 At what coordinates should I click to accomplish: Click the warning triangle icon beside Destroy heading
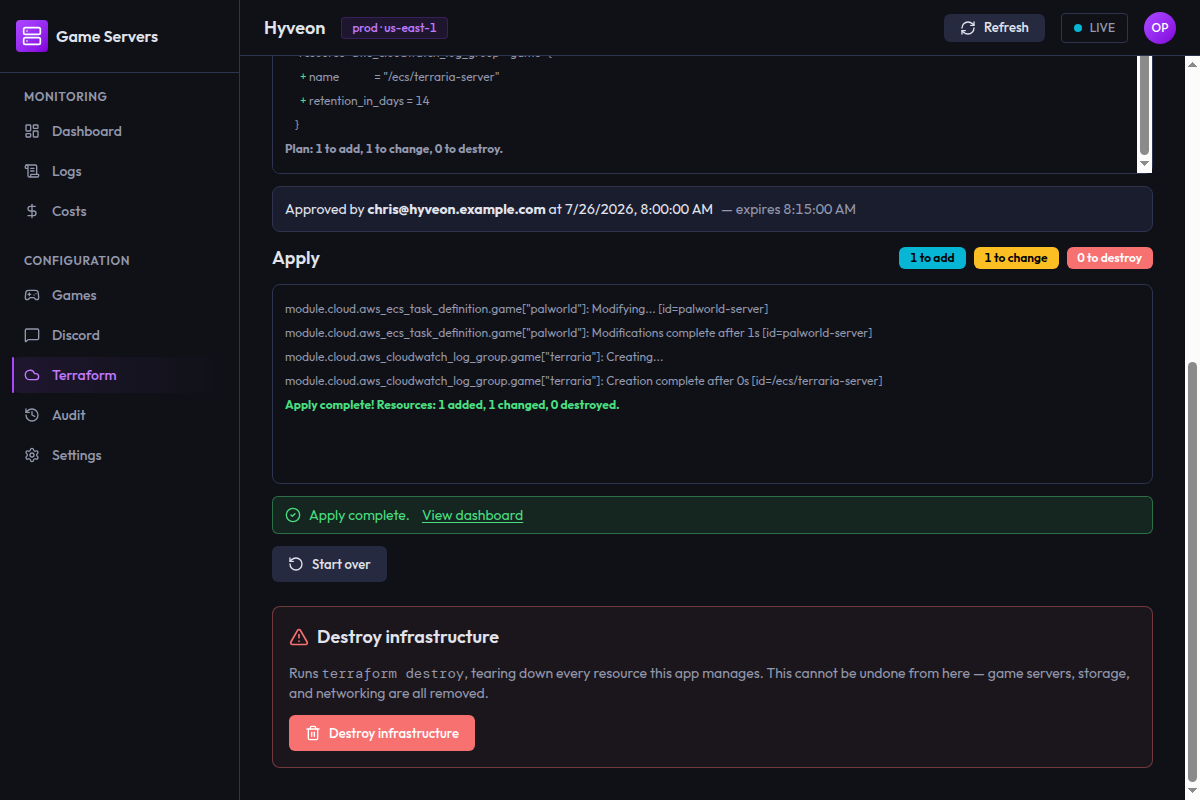click(298, 637)
